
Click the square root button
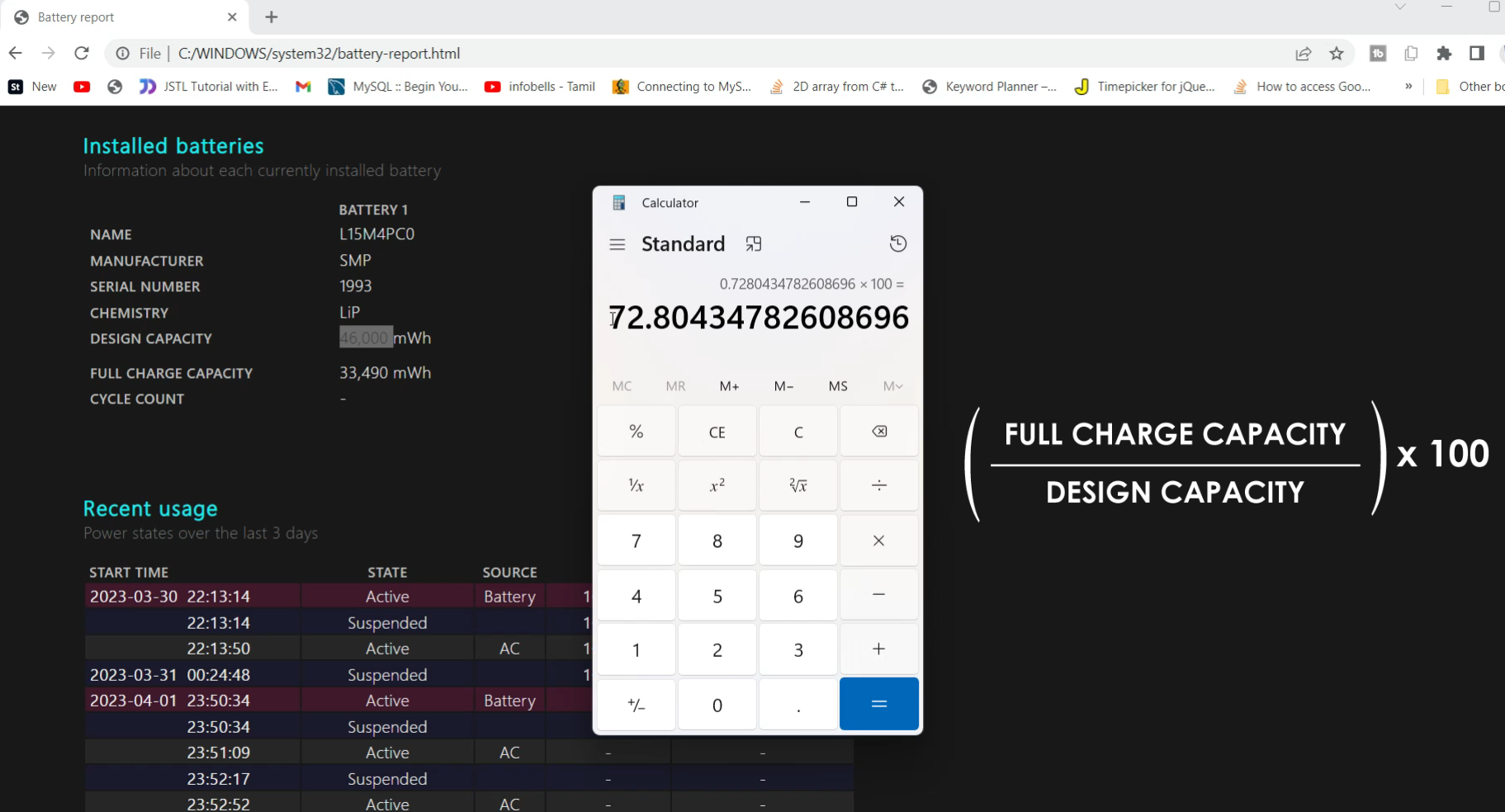[x=797, y=485]
